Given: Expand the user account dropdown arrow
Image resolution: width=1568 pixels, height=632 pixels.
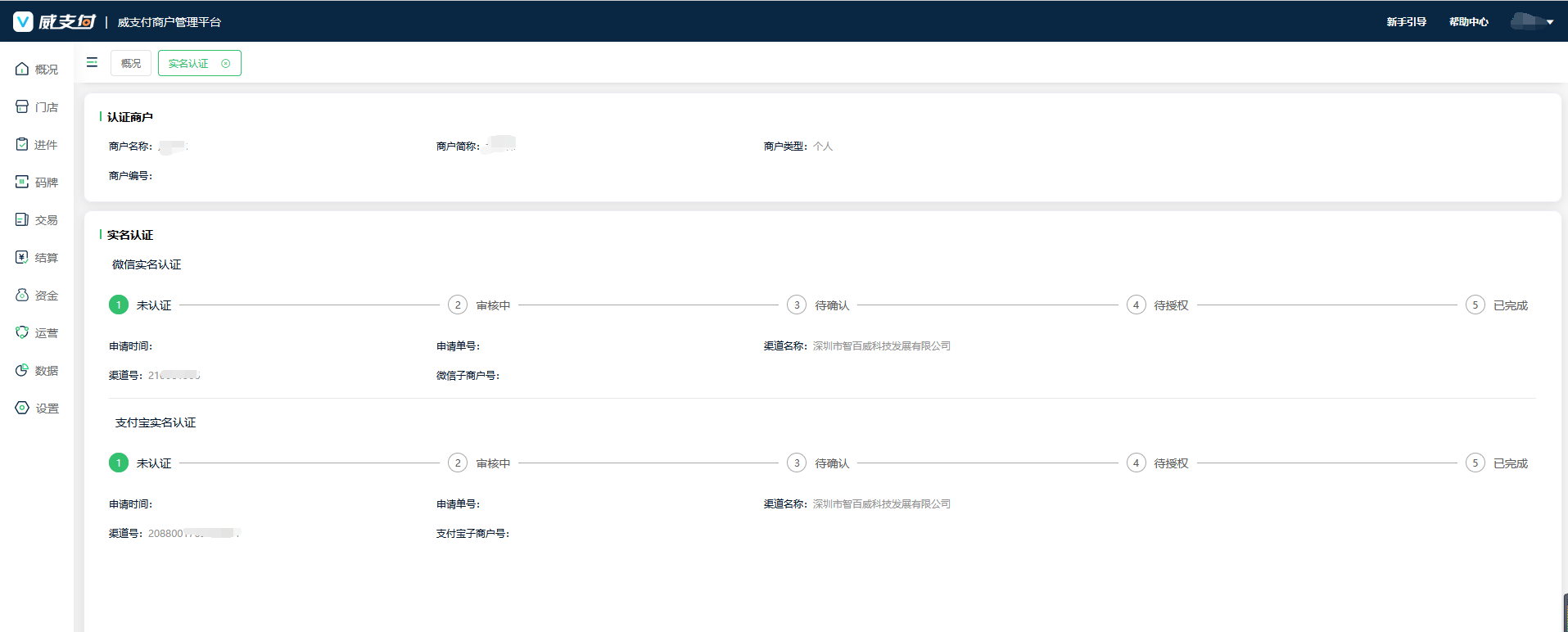Looking at the screenshot, I should point(1550,23).
